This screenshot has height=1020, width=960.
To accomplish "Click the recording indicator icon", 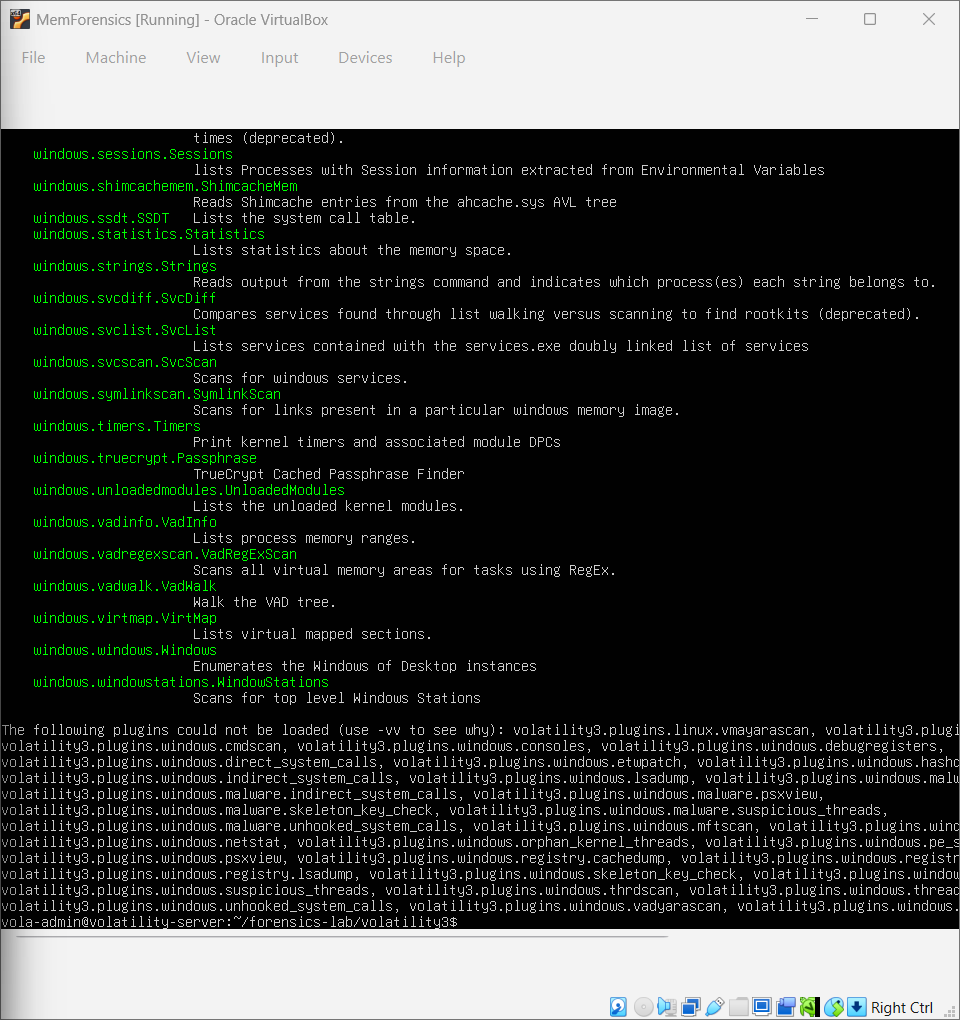I will 786,1006.
